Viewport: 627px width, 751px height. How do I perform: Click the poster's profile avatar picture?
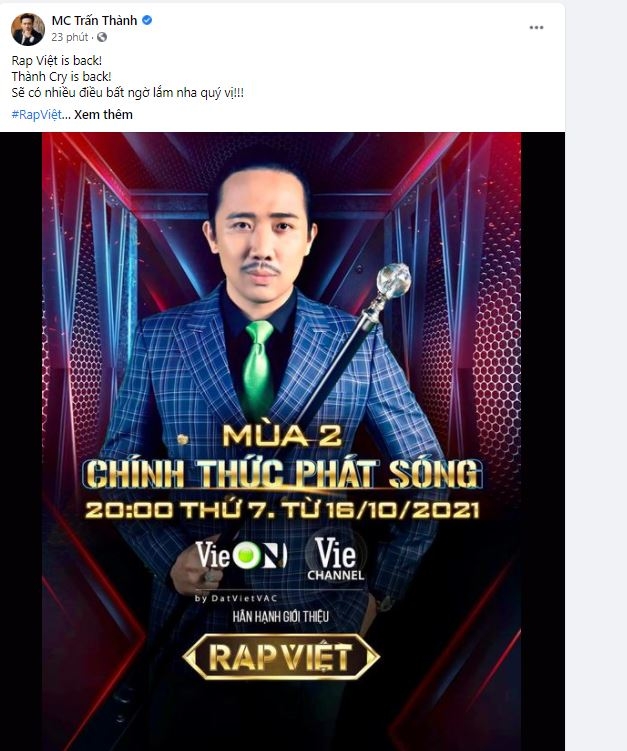28,29
